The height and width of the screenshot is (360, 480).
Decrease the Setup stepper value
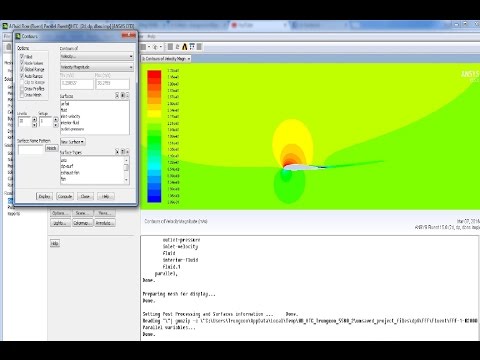pyautogui.click(x=56, y=125)
